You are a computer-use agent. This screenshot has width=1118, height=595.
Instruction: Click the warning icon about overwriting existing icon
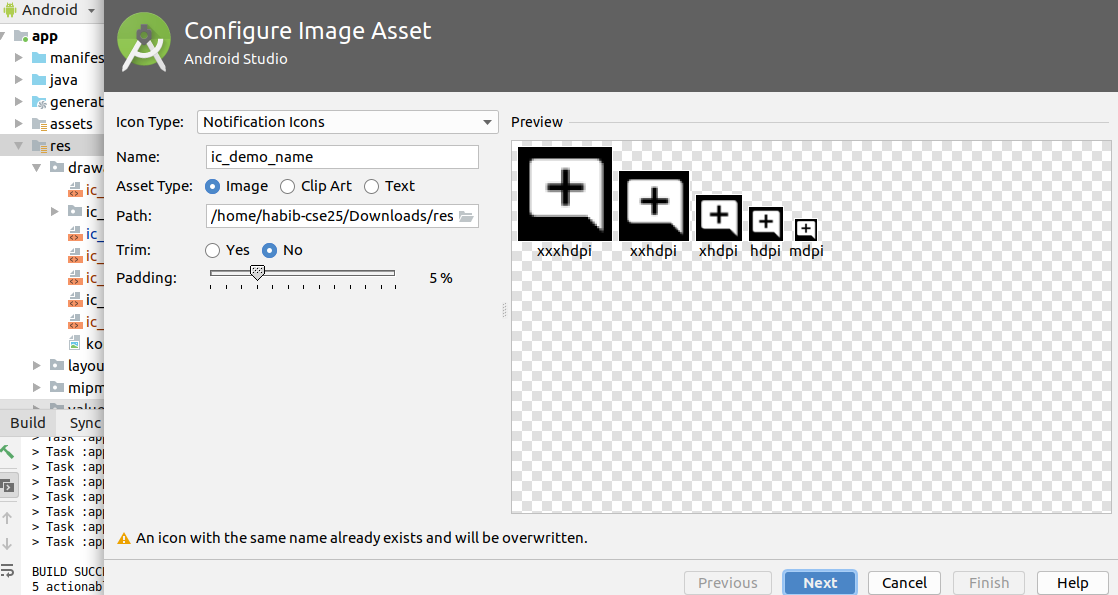(123, 538)
